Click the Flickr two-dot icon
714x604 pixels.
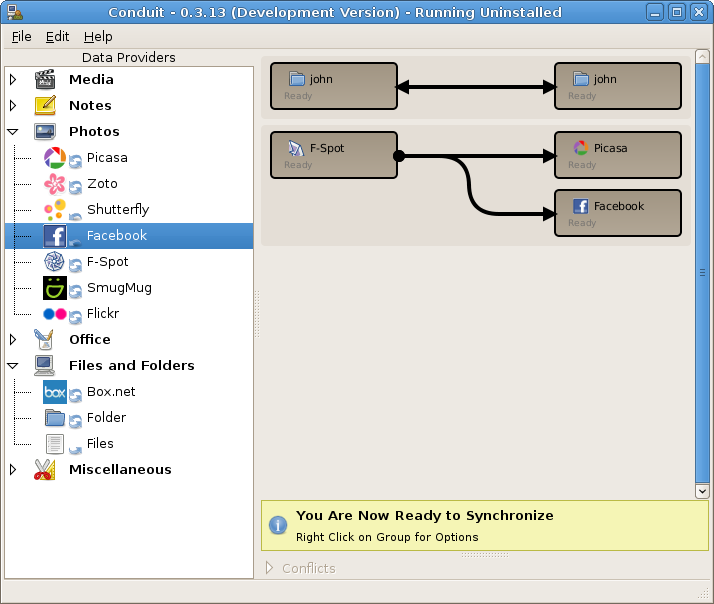(x=55, y=314)
